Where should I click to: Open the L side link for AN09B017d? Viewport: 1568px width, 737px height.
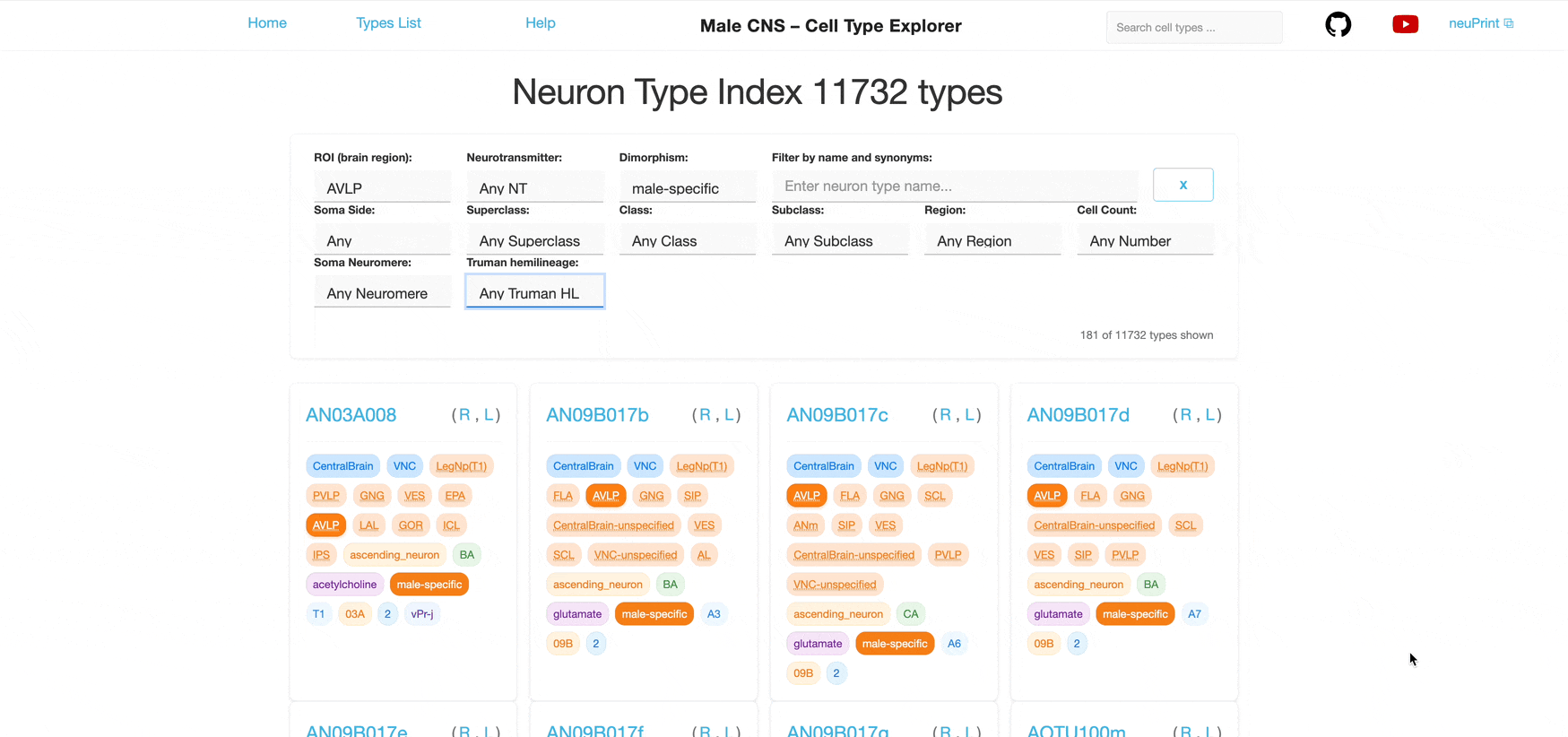click(1209, 415)
